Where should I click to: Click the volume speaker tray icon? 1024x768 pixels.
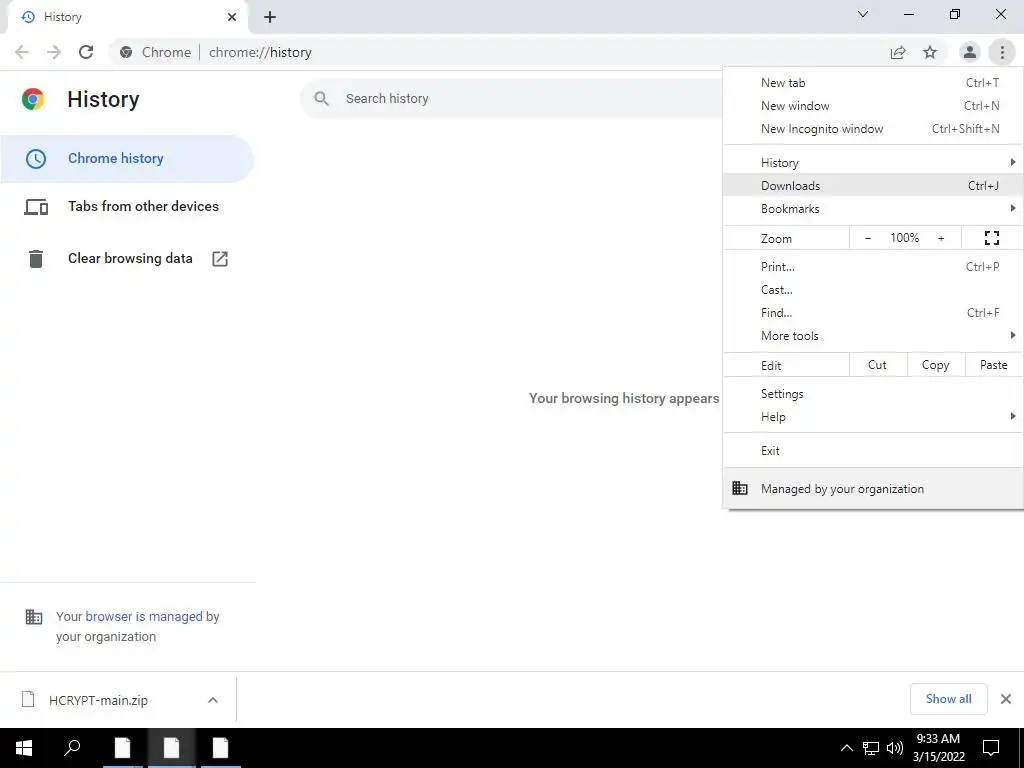point(895,748)
